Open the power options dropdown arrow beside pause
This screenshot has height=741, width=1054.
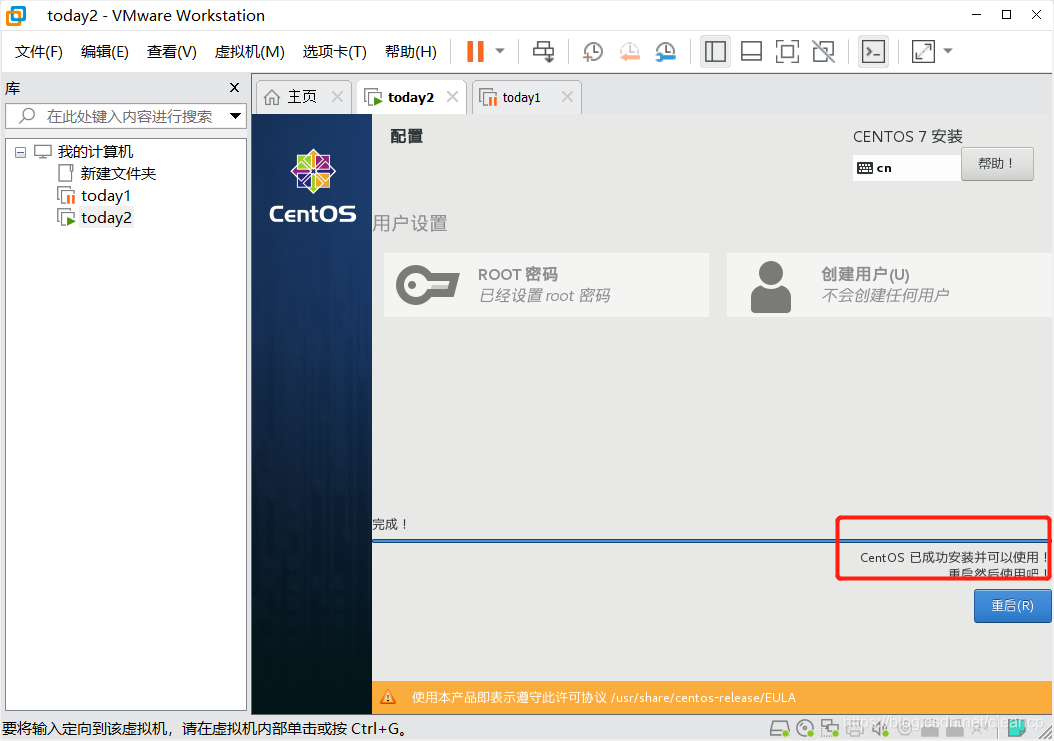pyautogui.click(x=500, y=51)
